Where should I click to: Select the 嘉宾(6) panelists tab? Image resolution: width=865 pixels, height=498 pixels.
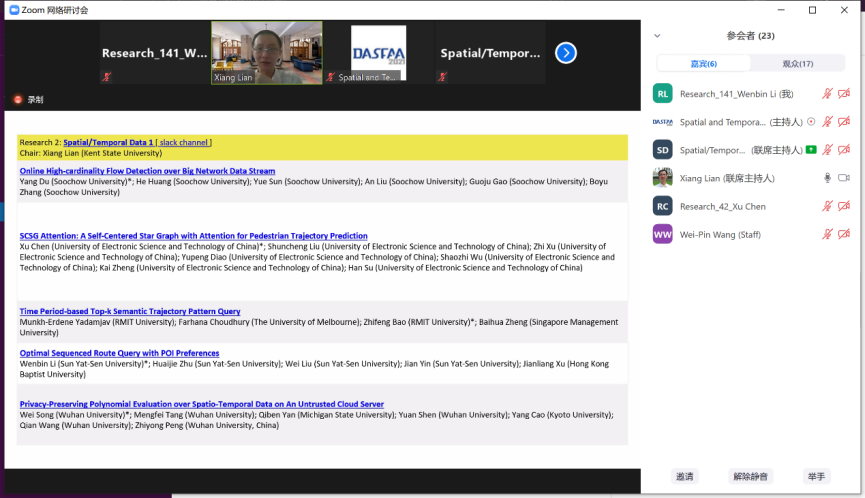click(x=705, y=64)
